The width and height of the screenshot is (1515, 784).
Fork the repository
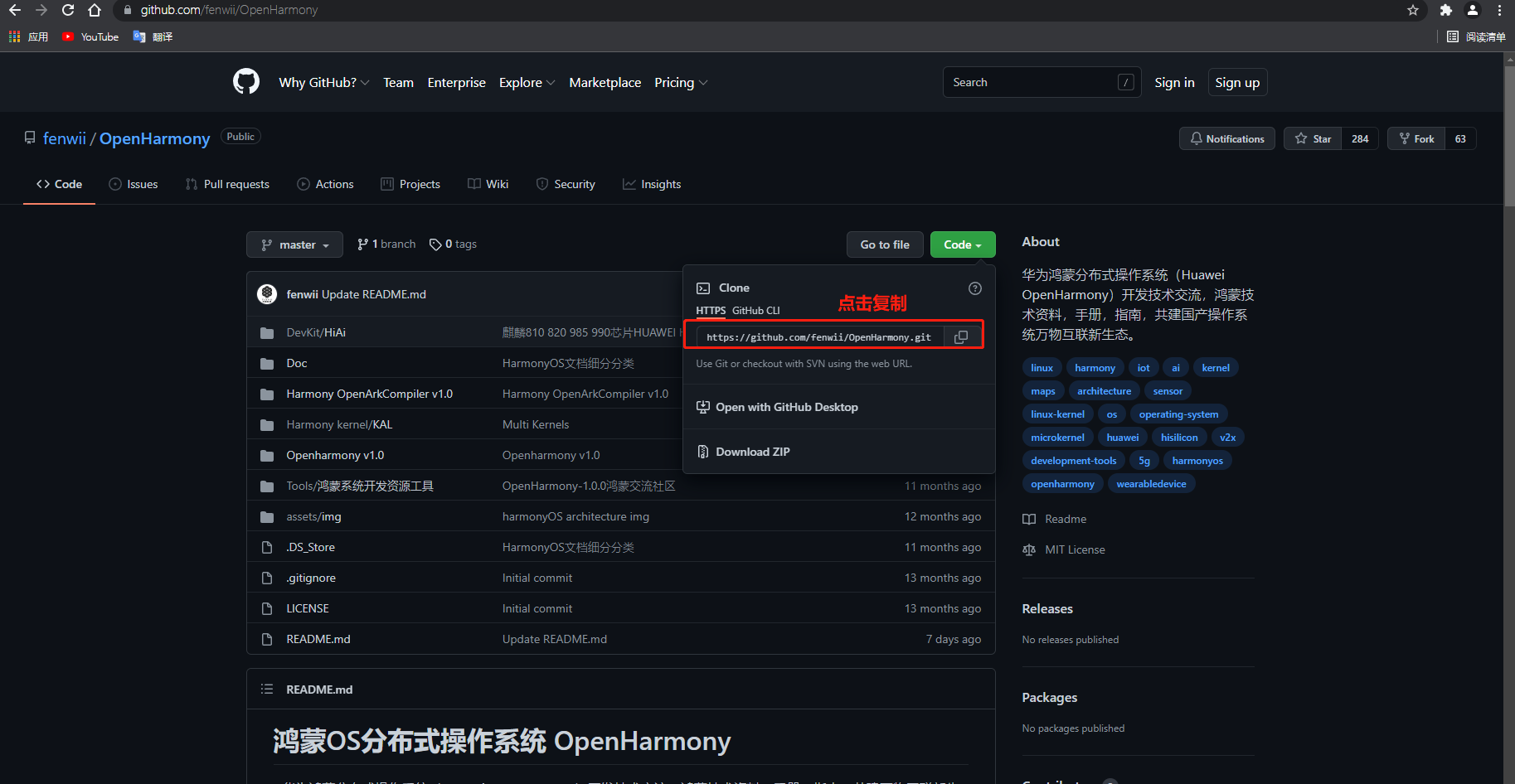tap(1416, 138)
